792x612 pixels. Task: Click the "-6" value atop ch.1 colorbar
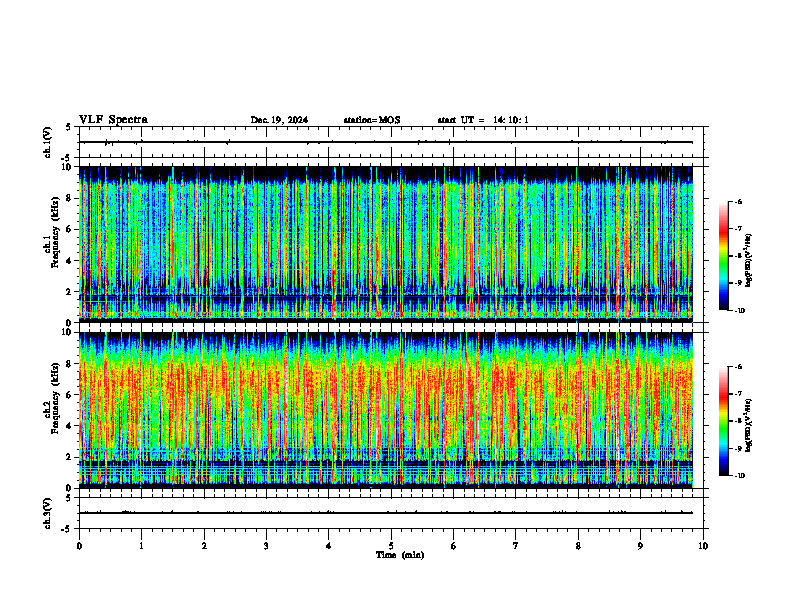point(738,202)
